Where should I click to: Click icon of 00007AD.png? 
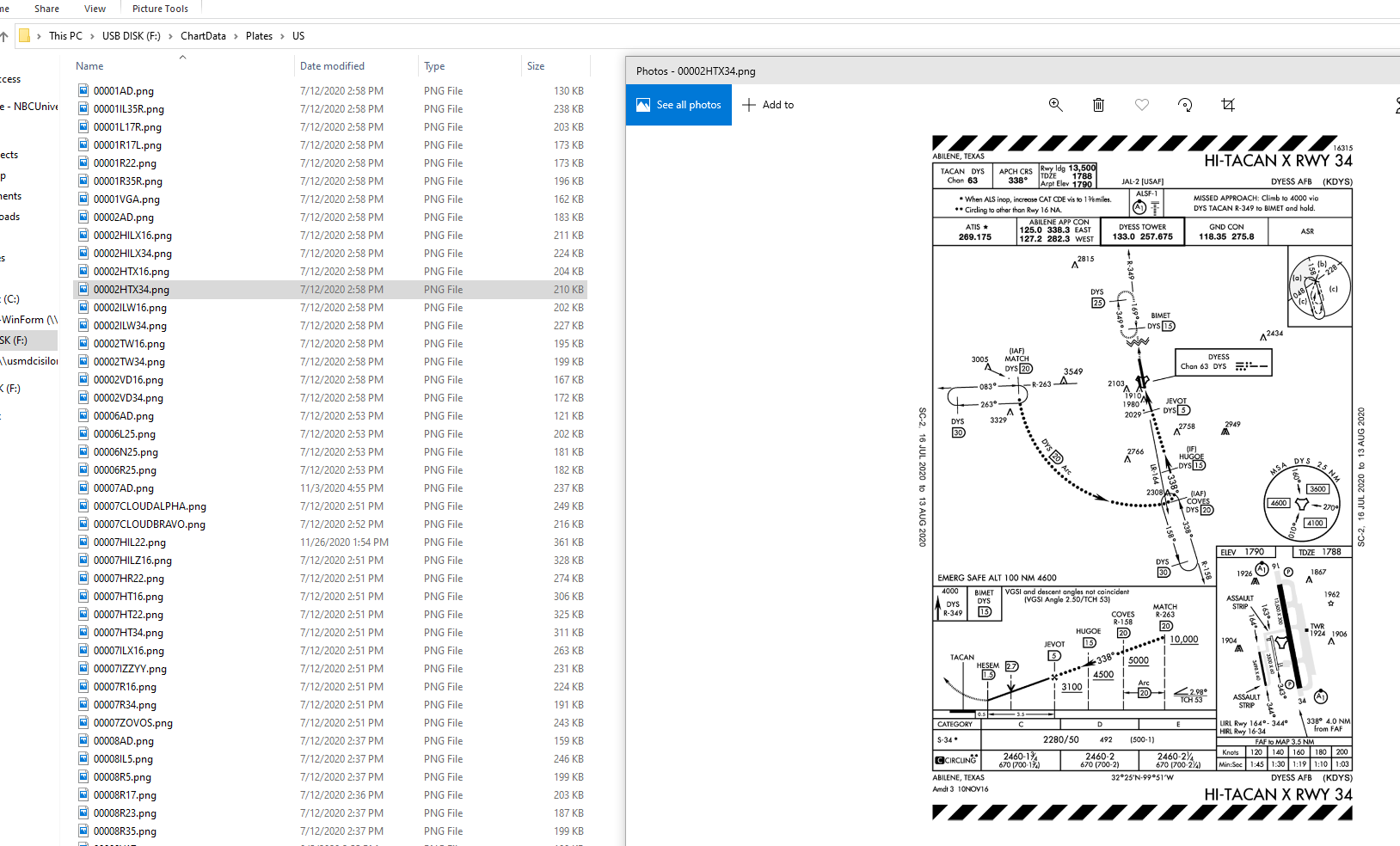pyautogui.click(x=83, y=488)
